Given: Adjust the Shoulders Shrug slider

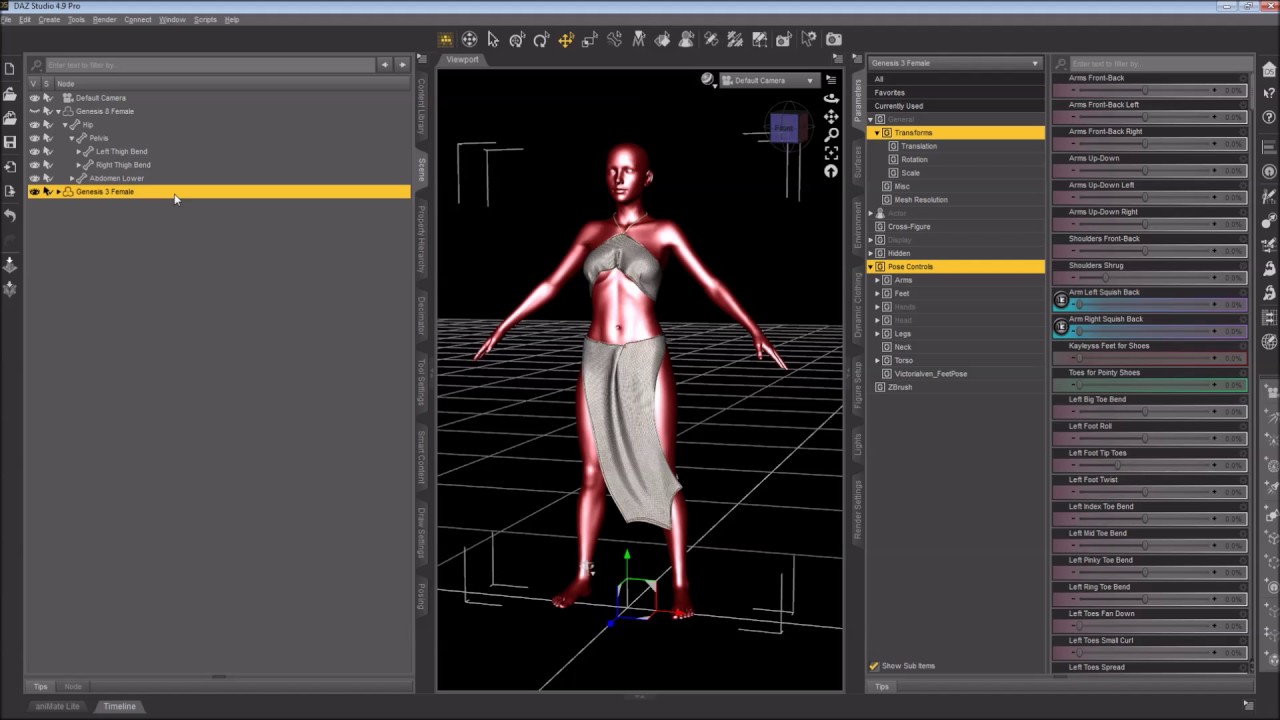Looking at the screenshot, I should tap(1150, 278).
